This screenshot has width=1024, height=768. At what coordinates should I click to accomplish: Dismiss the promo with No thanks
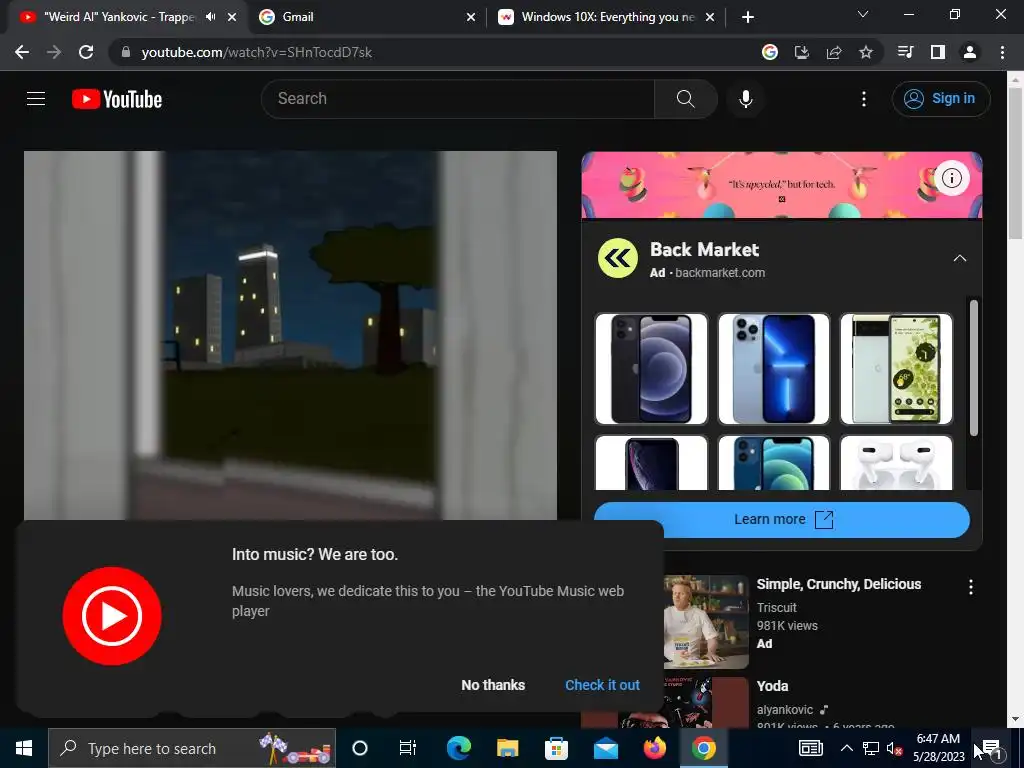pyautogui.click(x=493, y=685)
